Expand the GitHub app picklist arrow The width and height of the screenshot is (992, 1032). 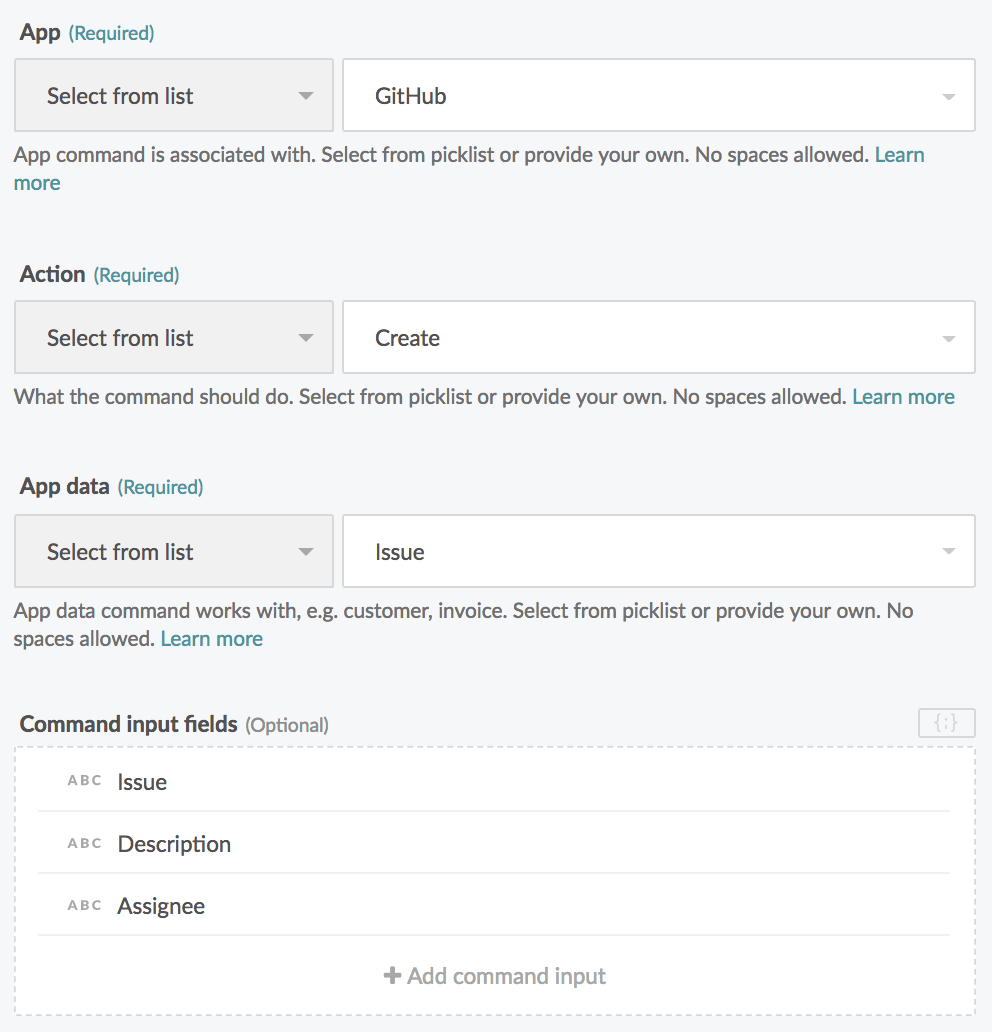(x=948, y=97)
